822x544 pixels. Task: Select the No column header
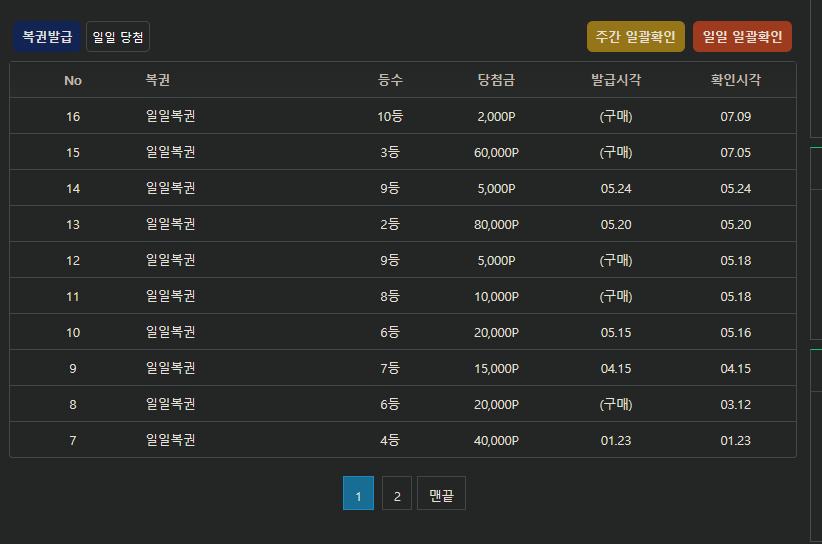click(x=73, y=80)
